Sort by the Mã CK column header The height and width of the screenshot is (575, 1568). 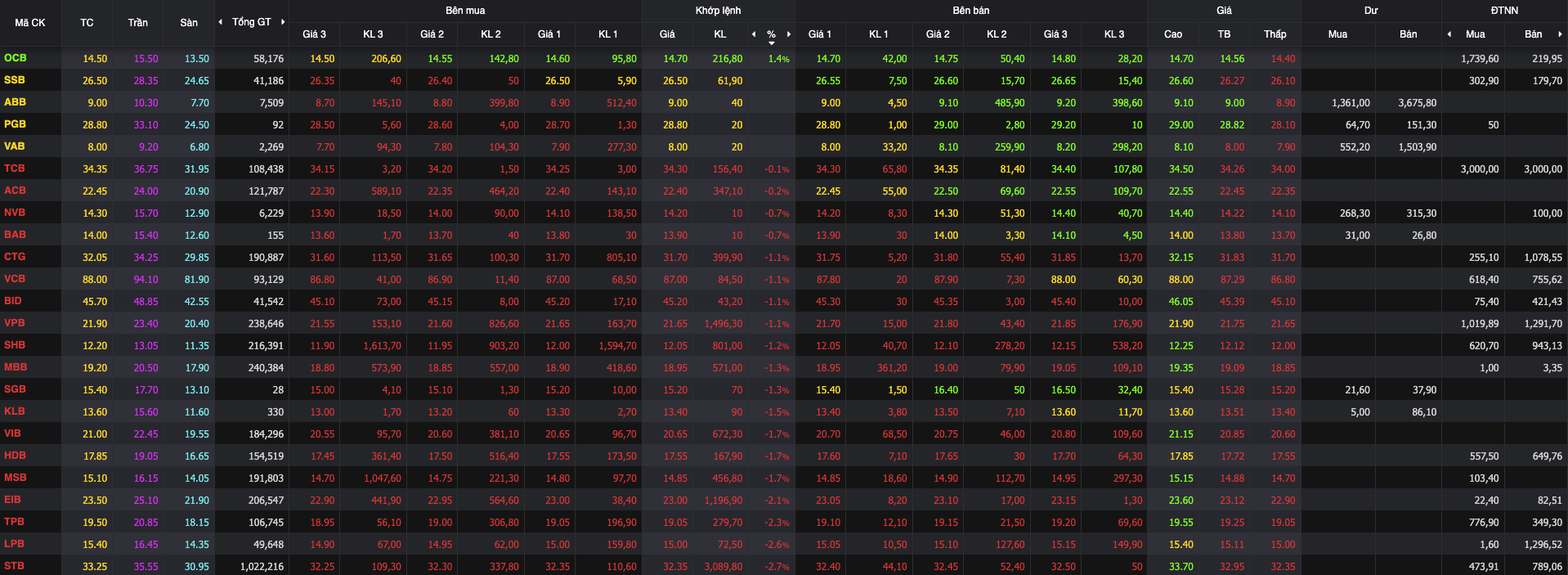coord(30,23)
